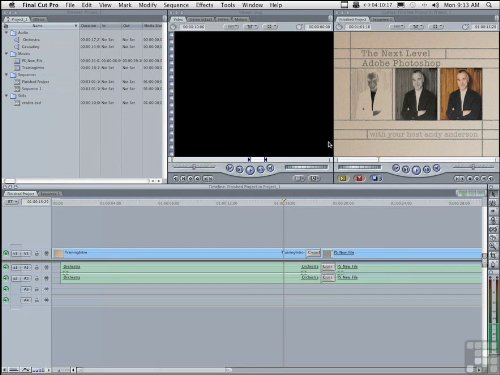This screenshot has height=375, width=500.
Task: Toggle V1 track visibility green button
Action: coord(6,253)
